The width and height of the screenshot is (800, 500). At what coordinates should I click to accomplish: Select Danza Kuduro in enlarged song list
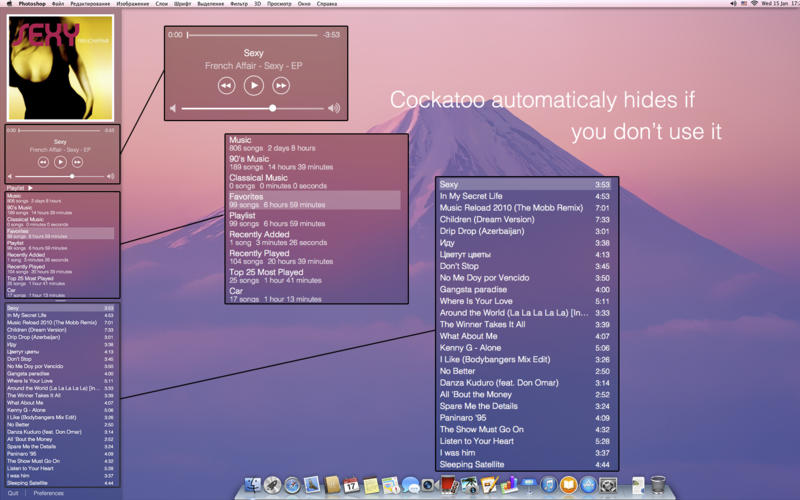pyautogui.click(x=525, y=383)
